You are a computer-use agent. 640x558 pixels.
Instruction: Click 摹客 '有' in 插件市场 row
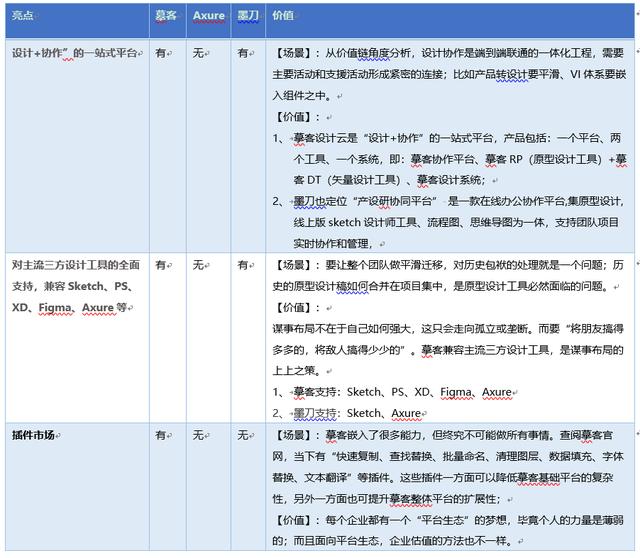click(x=161, y=435)
